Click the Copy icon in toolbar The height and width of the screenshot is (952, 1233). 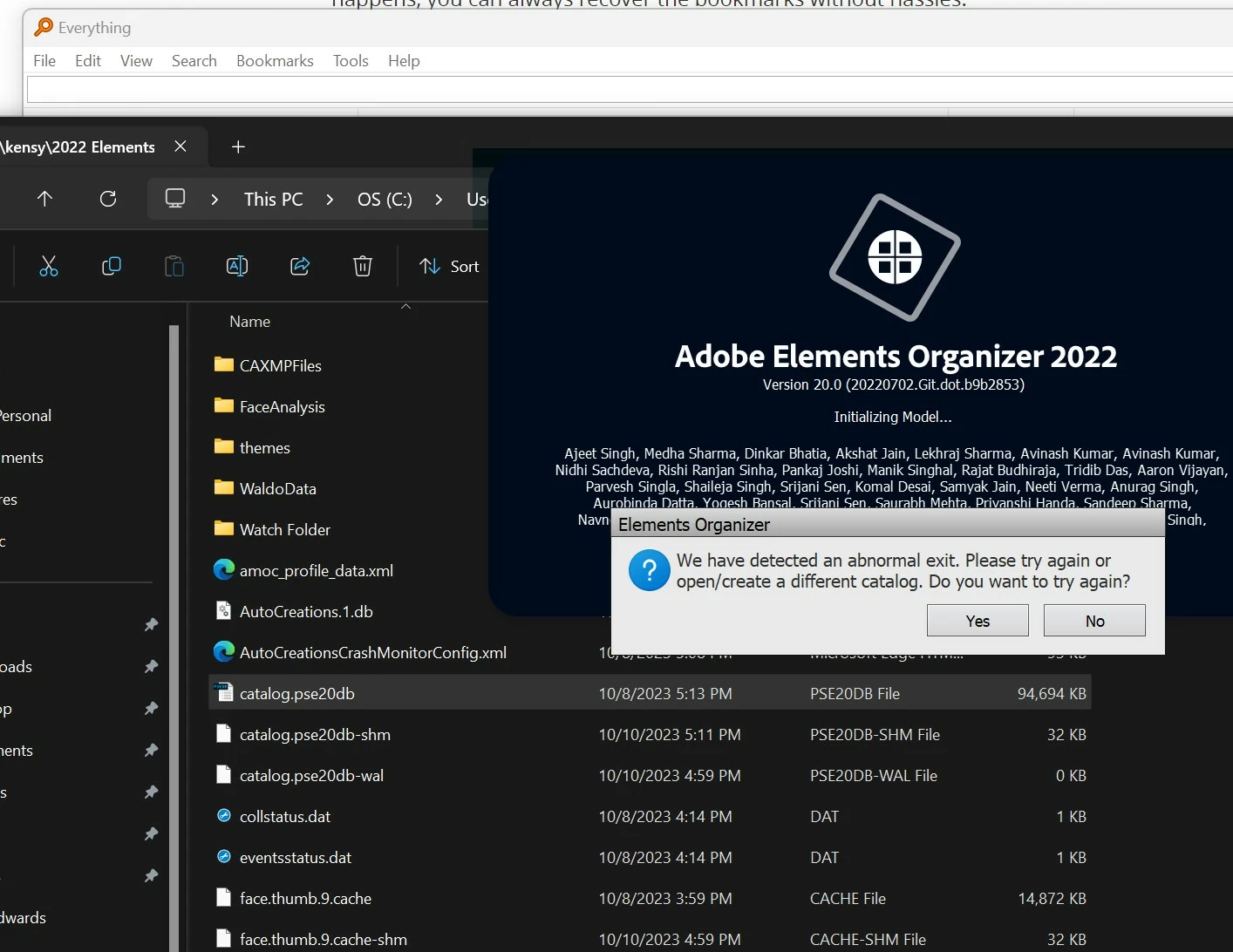point(112,266)
